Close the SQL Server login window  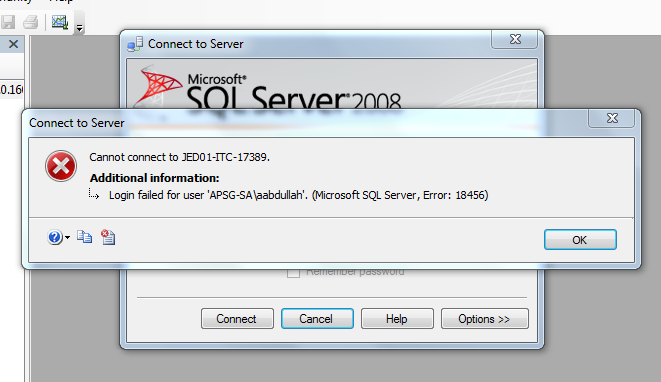515,39
